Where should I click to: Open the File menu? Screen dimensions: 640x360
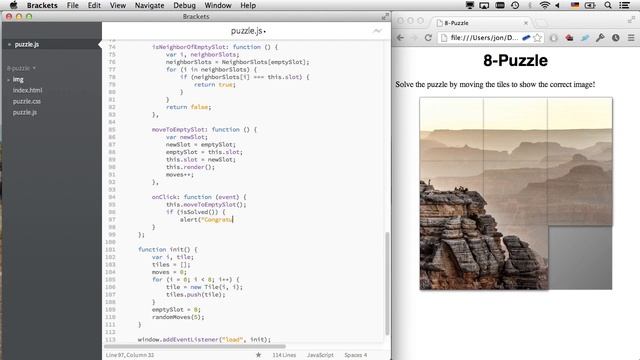coord(73,5)
